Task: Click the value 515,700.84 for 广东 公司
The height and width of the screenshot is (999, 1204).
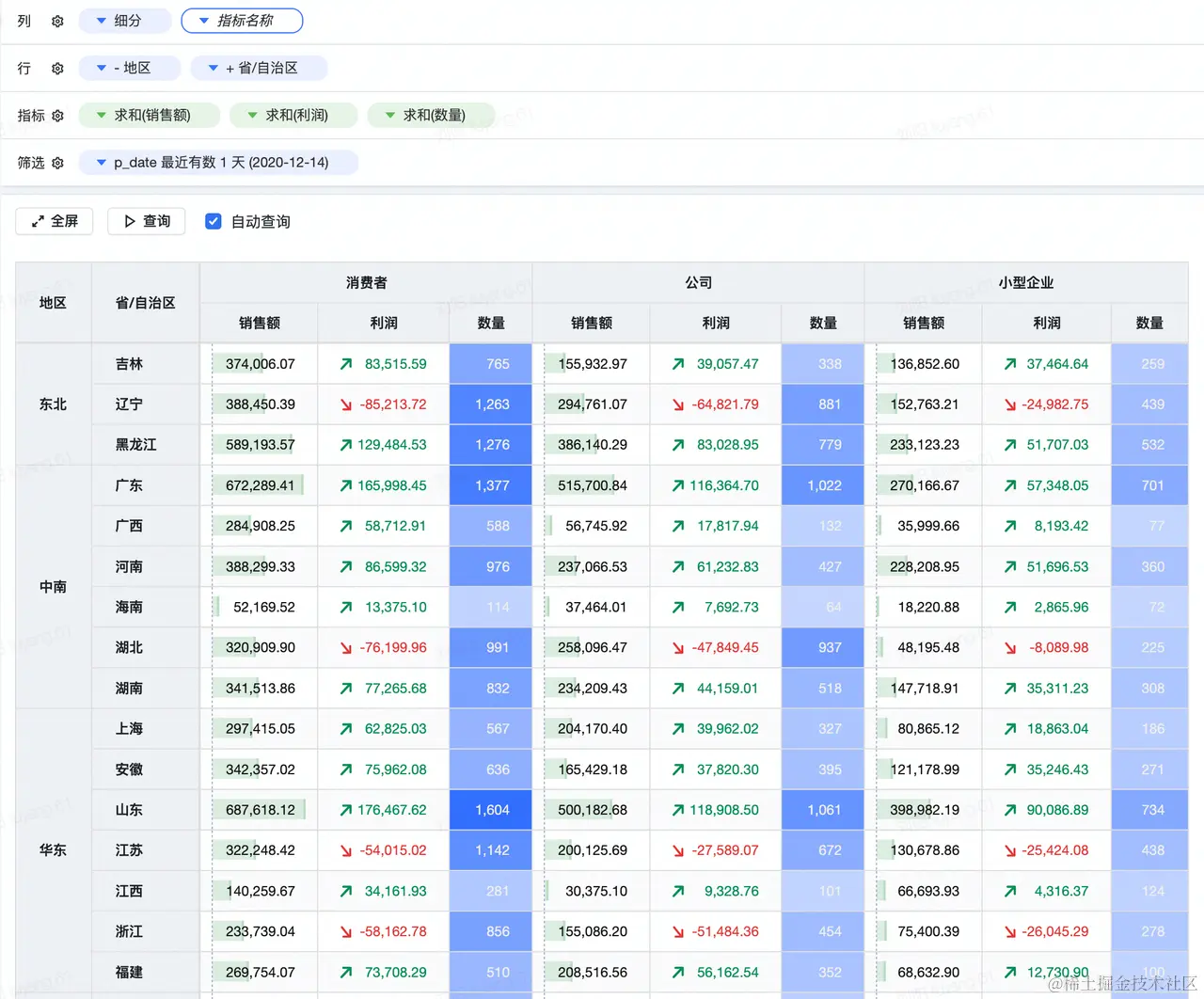Action: (593, 485)
